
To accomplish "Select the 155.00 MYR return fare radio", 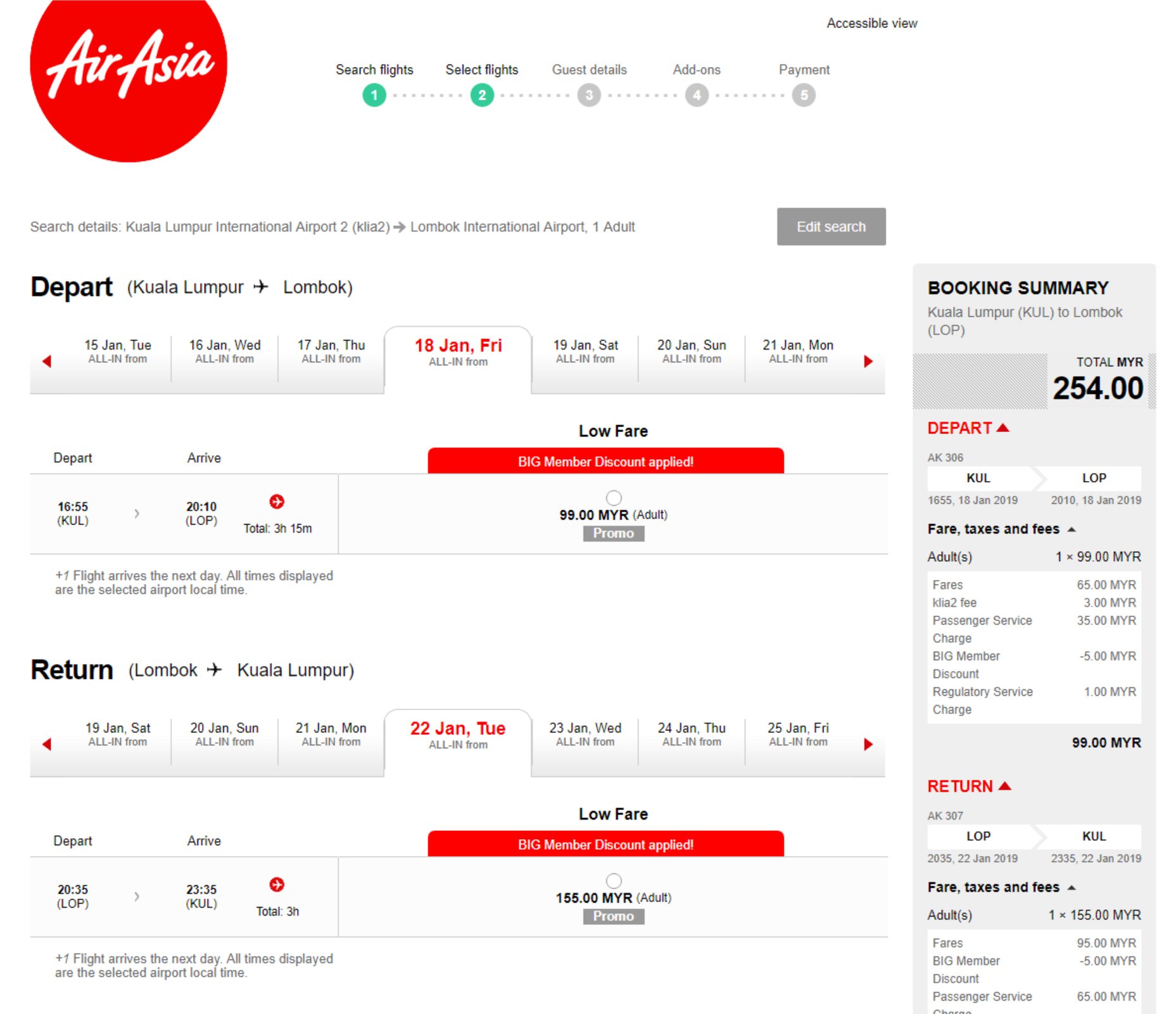I will click(614, 881).
